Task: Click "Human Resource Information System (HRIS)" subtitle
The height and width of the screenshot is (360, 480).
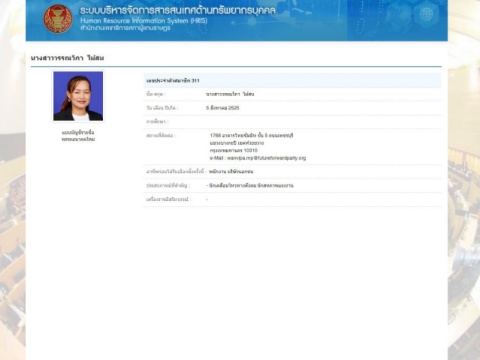Action: pos(144,21)
